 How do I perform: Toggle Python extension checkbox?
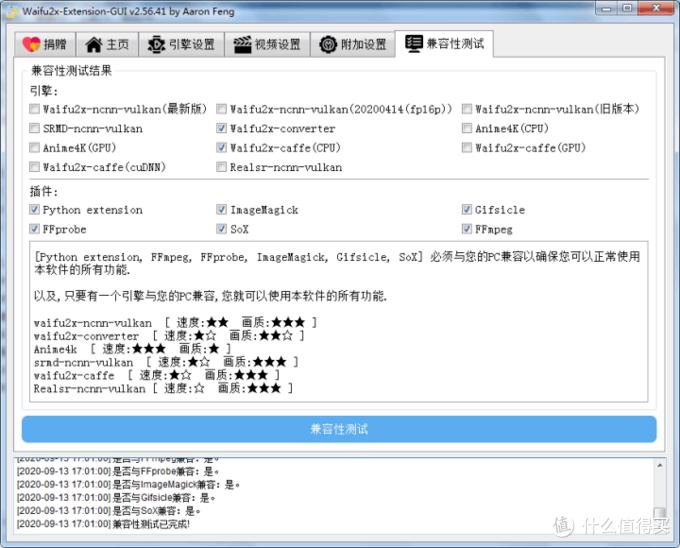(34, 210)
